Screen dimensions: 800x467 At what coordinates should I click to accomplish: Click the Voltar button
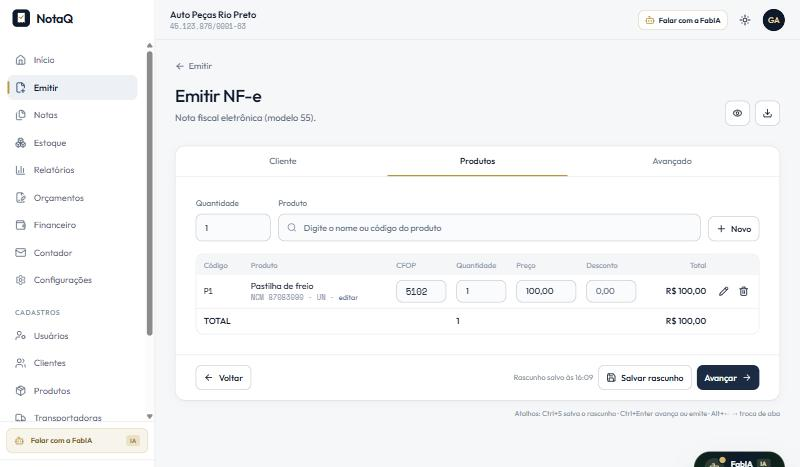223,378
